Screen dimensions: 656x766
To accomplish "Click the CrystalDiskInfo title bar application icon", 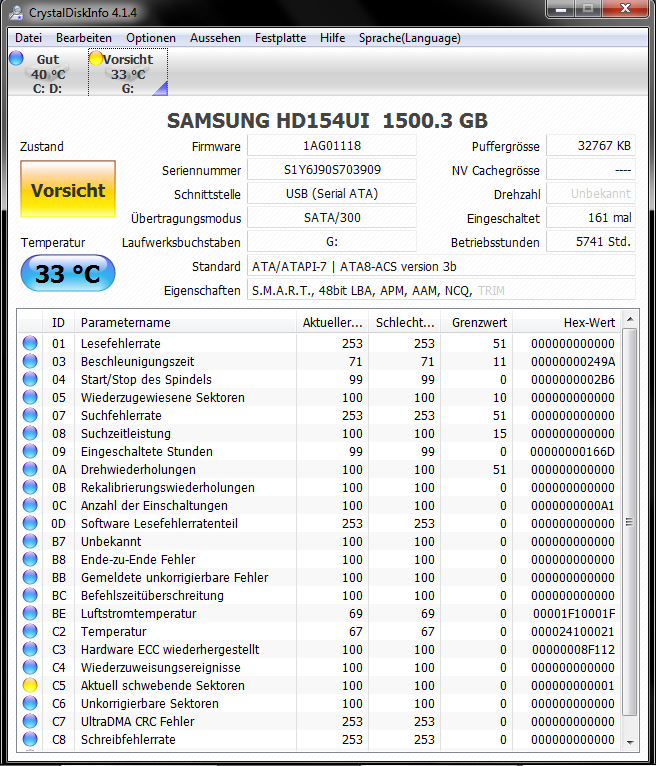I will 16,12.
